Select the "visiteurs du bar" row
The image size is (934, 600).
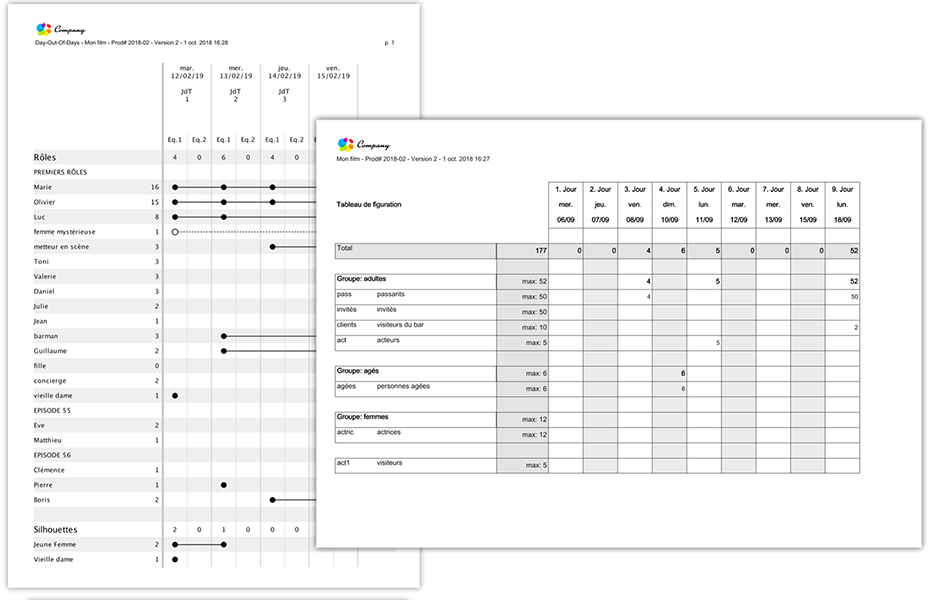597,328
